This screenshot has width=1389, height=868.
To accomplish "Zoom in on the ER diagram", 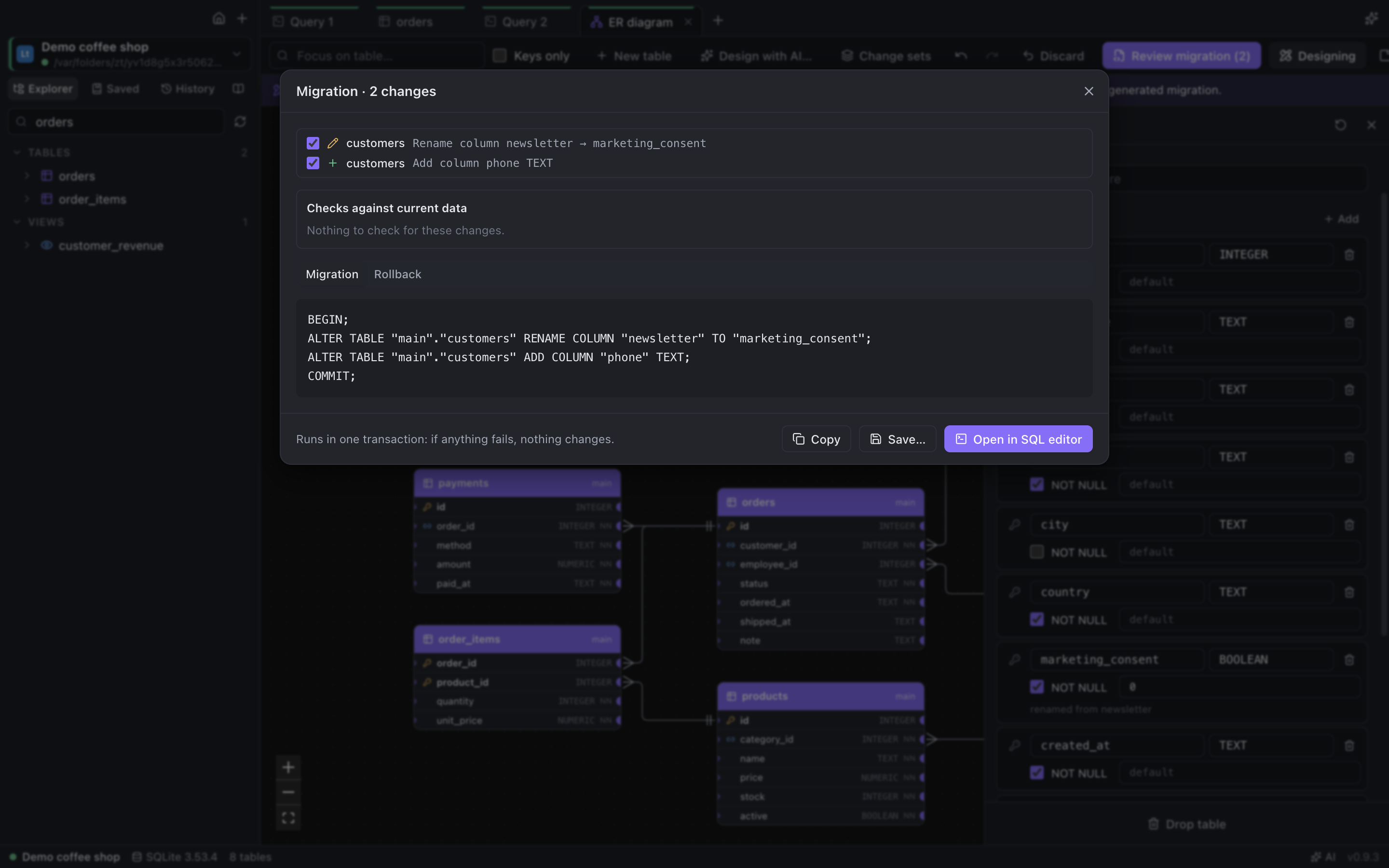I will click(288, 768).
